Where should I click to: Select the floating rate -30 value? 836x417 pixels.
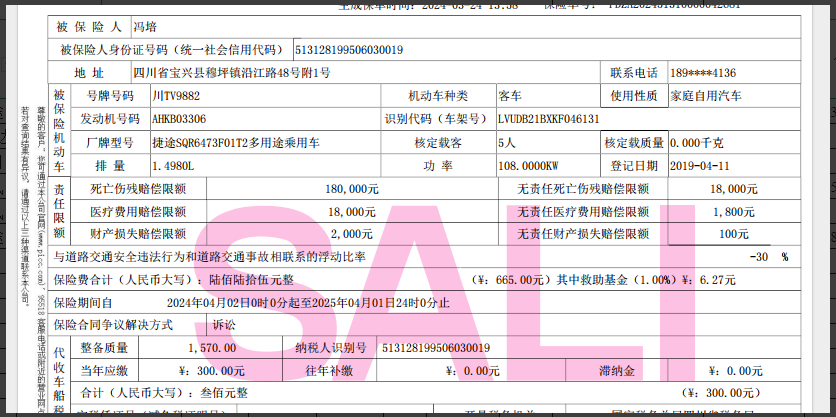763,257
